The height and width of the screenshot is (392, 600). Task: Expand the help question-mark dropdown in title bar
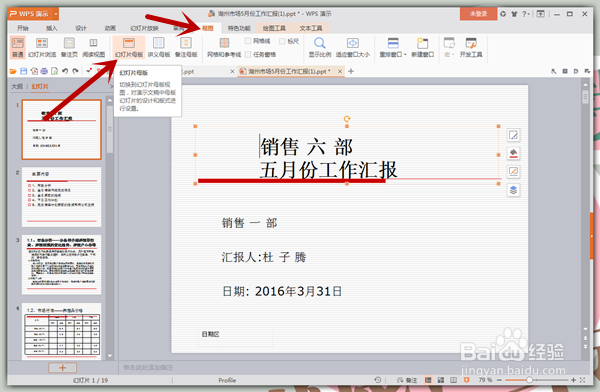tap(527, 14)
